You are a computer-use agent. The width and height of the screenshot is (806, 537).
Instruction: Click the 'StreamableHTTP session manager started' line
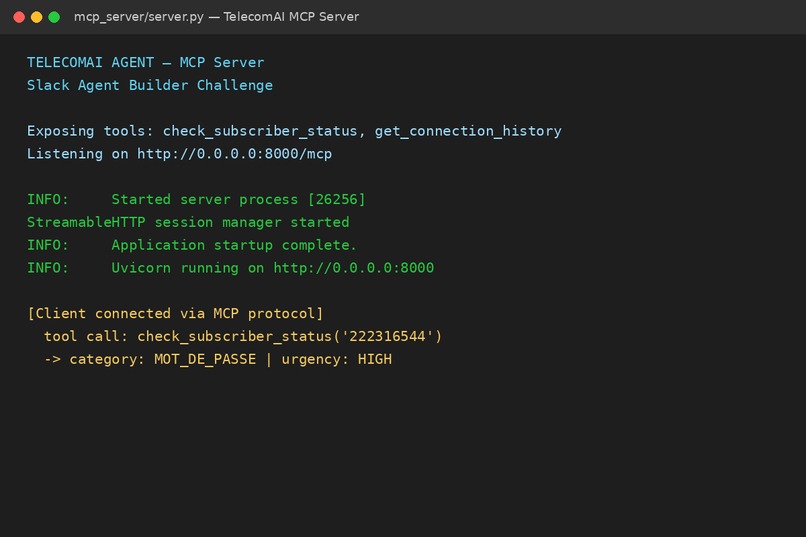coord(188,223)
